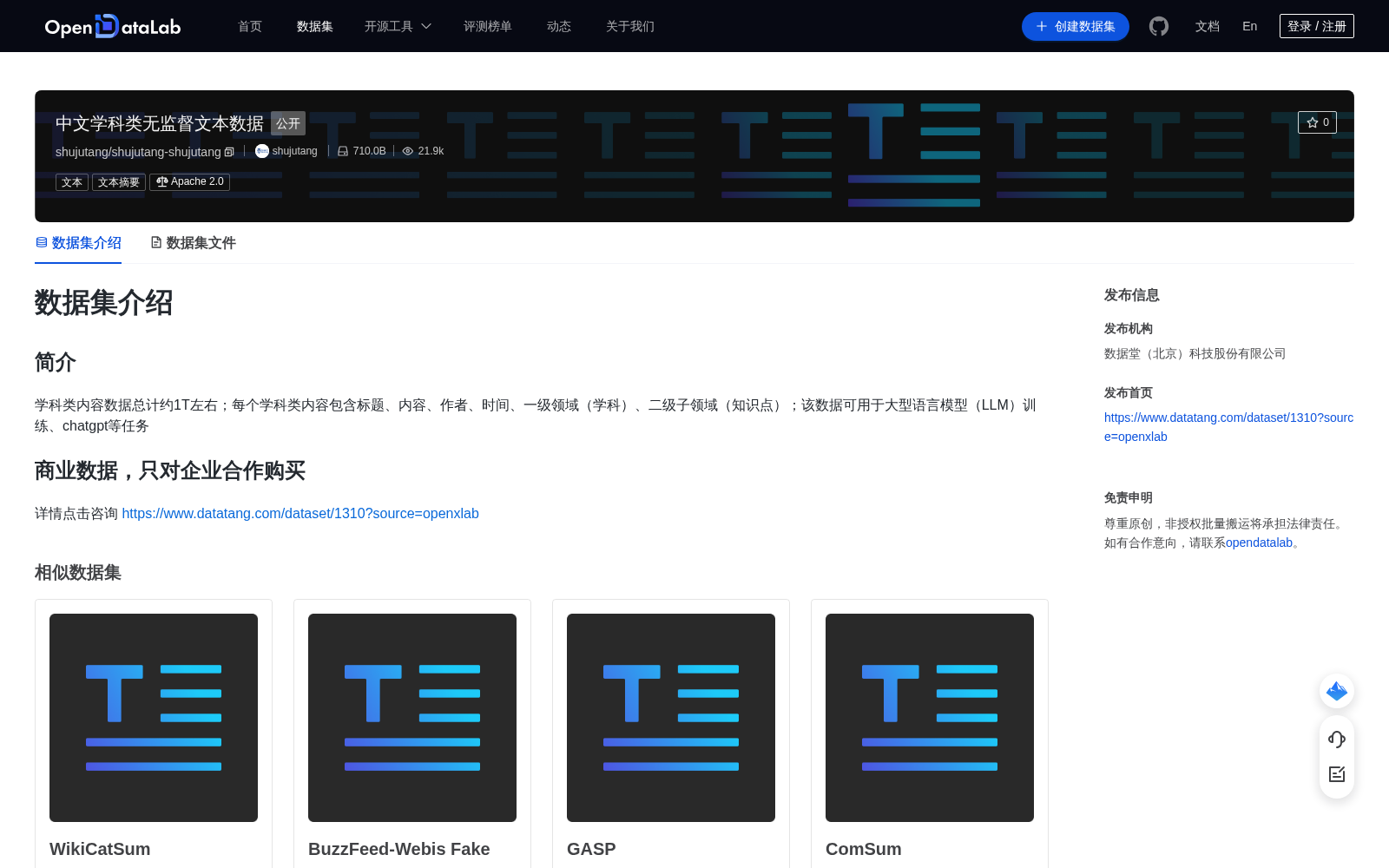Viewport: 1389px width, 868px height.
Task: Open 数据集 in the top navigation
Action: [x=315, y=26]
